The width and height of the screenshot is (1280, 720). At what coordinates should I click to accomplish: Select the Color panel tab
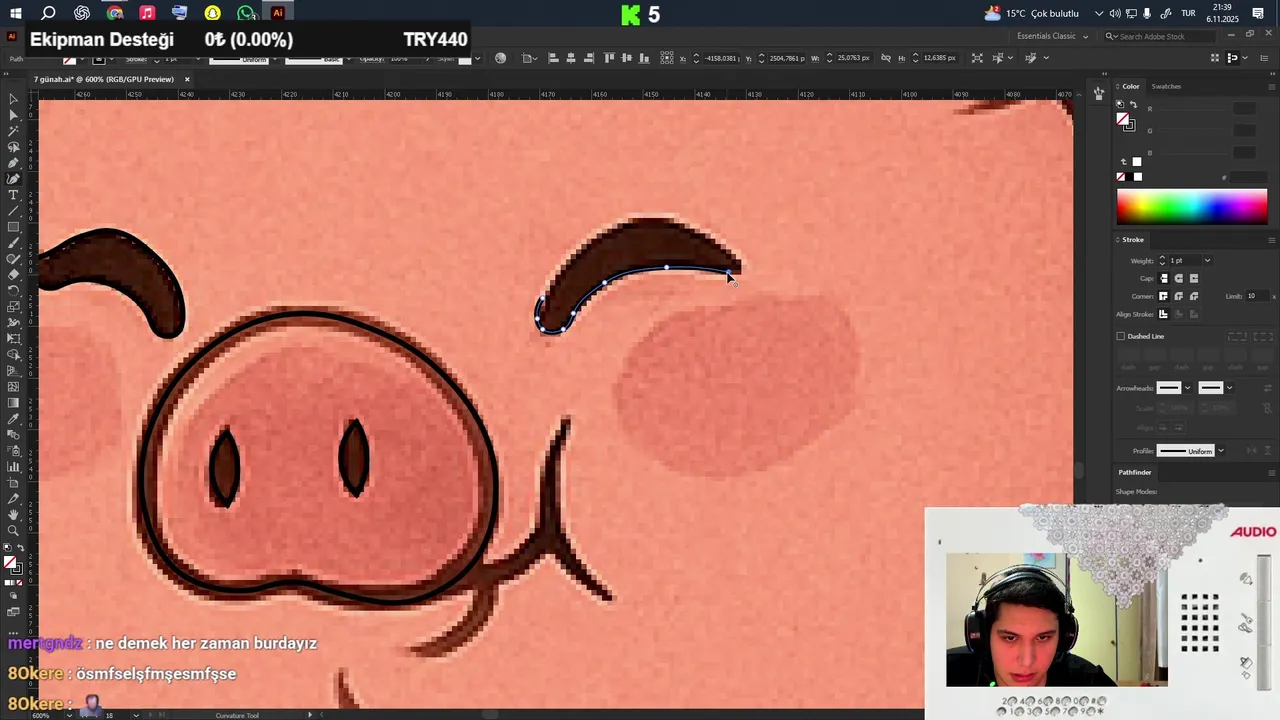click(1130, 86)
